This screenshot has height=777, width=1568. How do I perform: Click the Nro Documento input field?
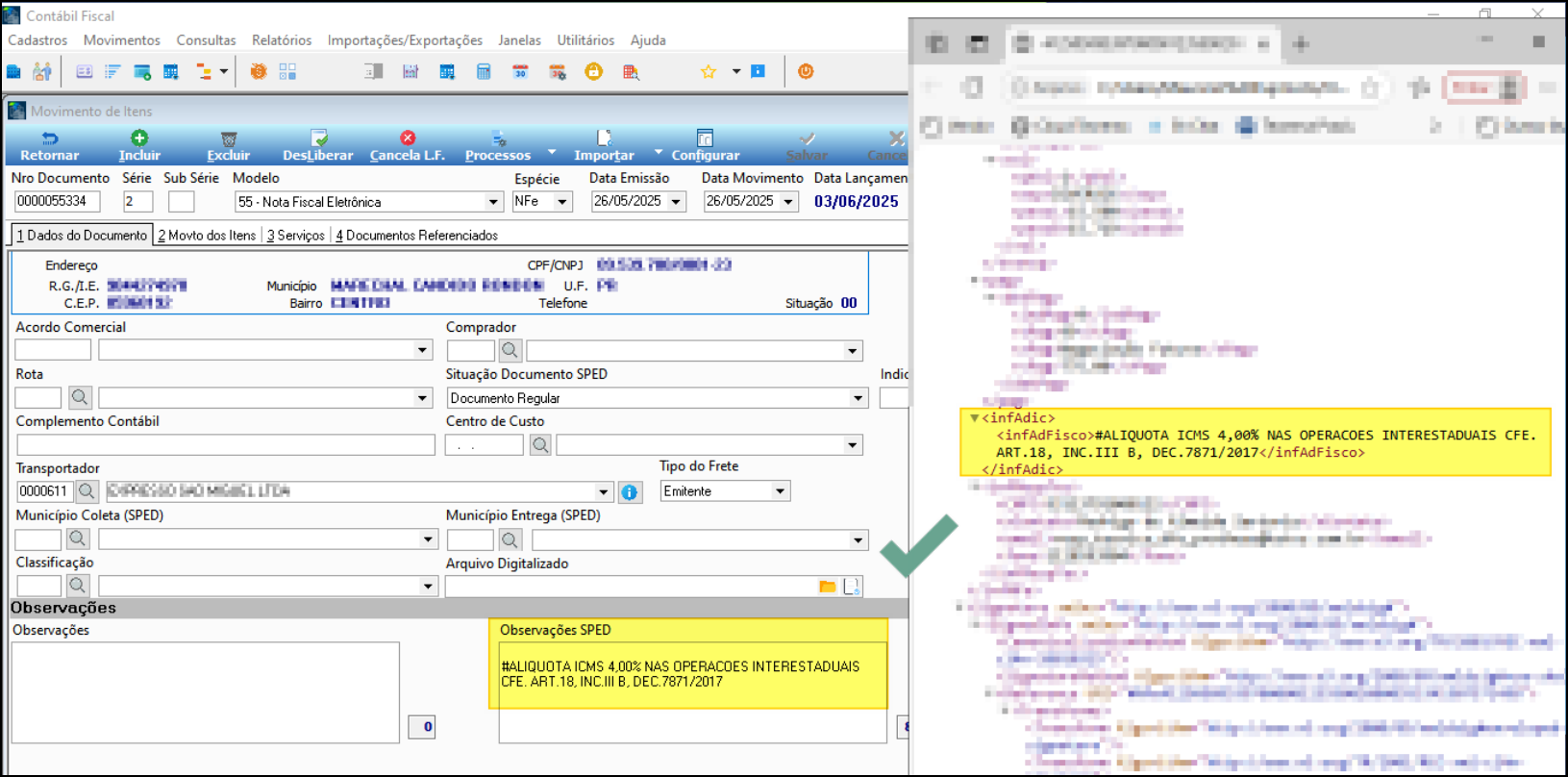[58, 202]
